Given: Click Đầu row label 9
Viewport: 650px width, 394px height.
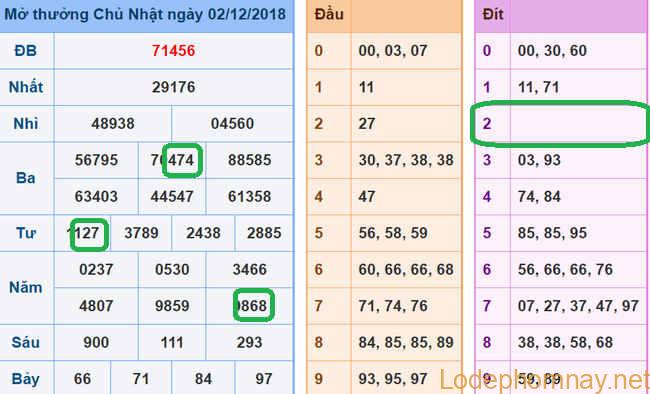Looking at the screenshot, I should pyautogui.click(x=318, y=379).
